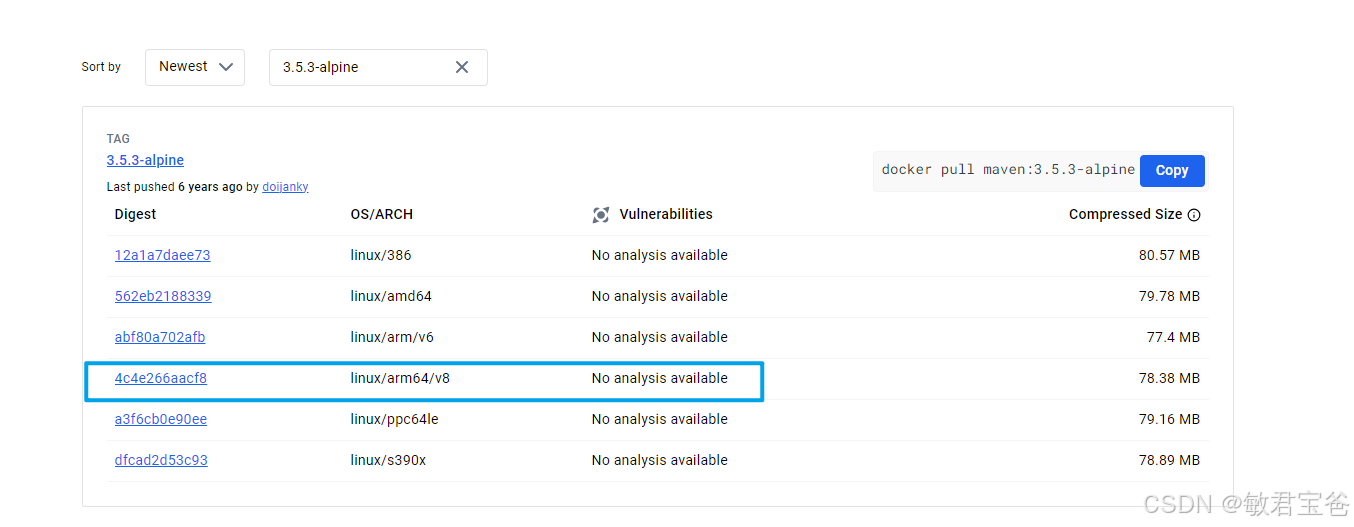Select the docker pull maven:3.5.3-alpine command text
The width and height of the screenshot is (1354, 527).
1008,170
